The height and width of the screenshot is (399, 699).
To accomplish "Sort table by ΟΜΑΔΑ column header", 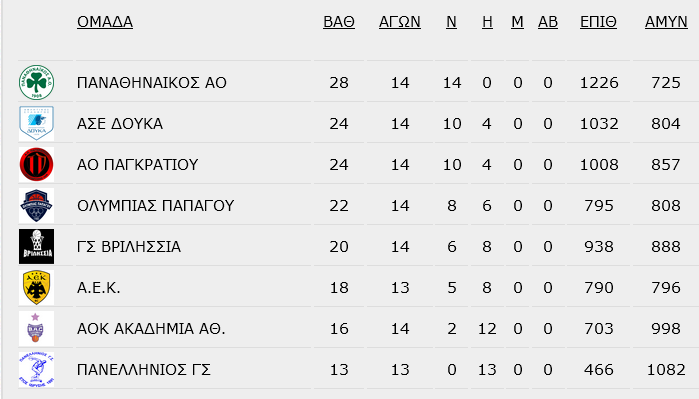I will [x=105, y=21].
